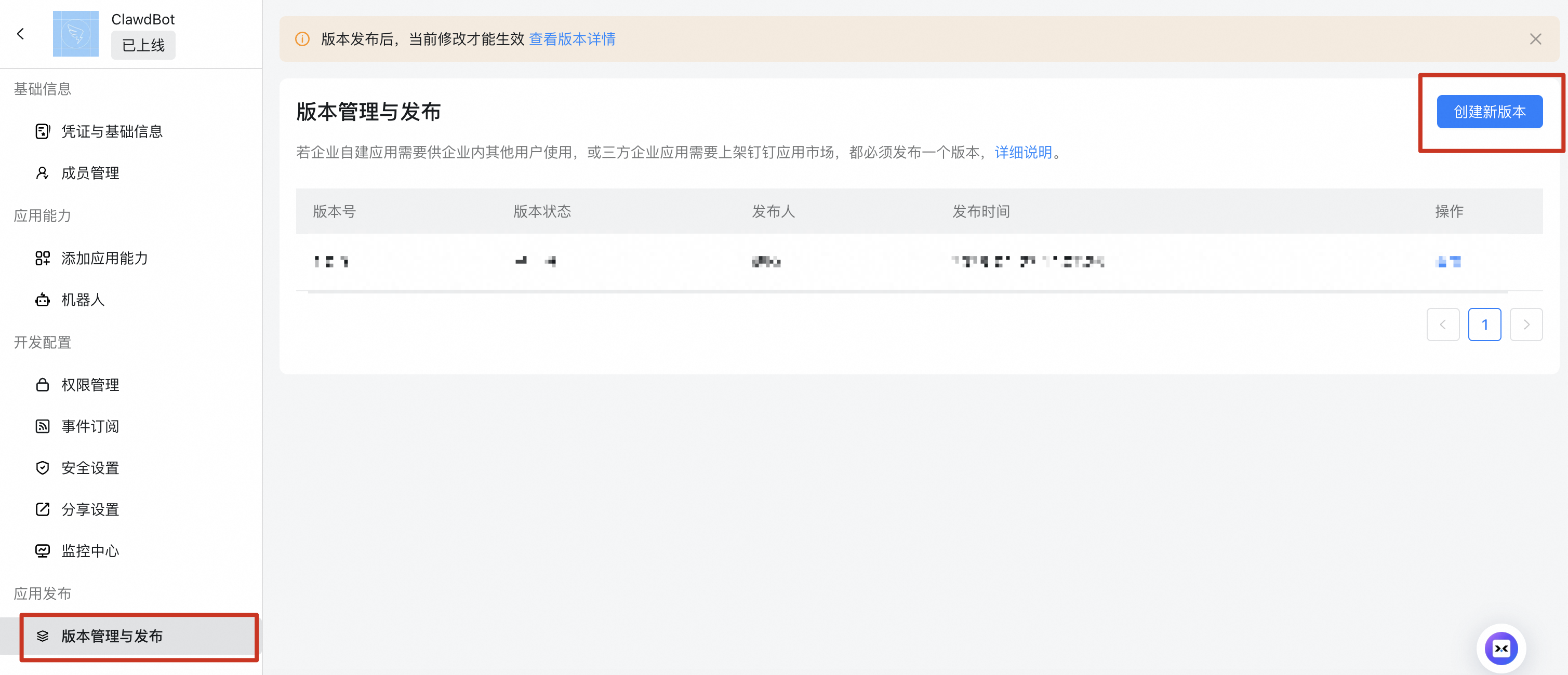Go to next page with right chevron
Viewport: 1568px width, 675px height.
(x=1526, y=324)
